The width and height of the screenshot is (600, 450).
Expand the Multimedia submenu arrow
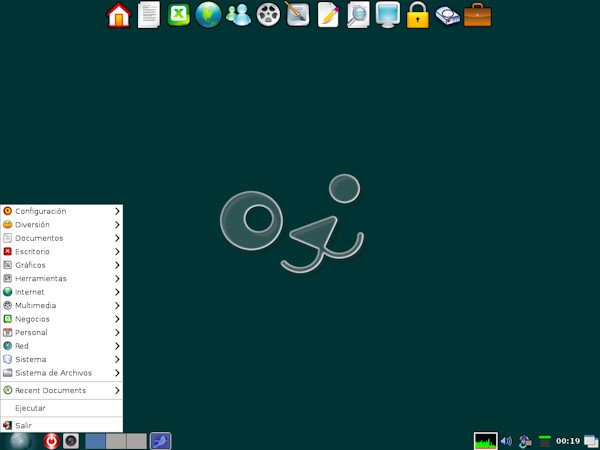(x=117, y=305)
